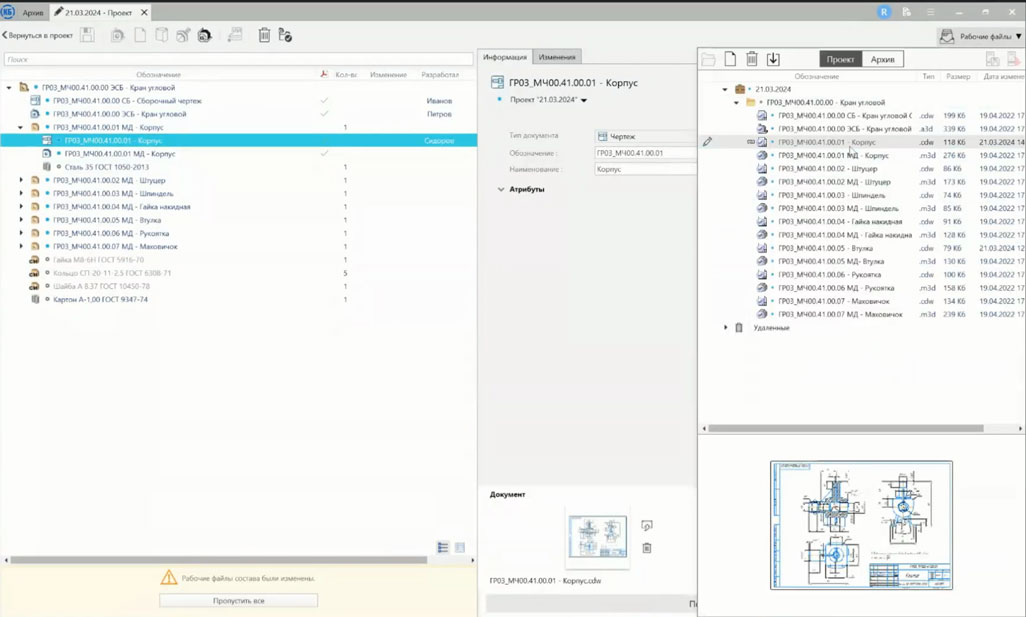1026x617 pixels.
Task: Collapse the ГР03_МЧ00.41.00.01 МД Корпус node
Action: tap(20, 127)
